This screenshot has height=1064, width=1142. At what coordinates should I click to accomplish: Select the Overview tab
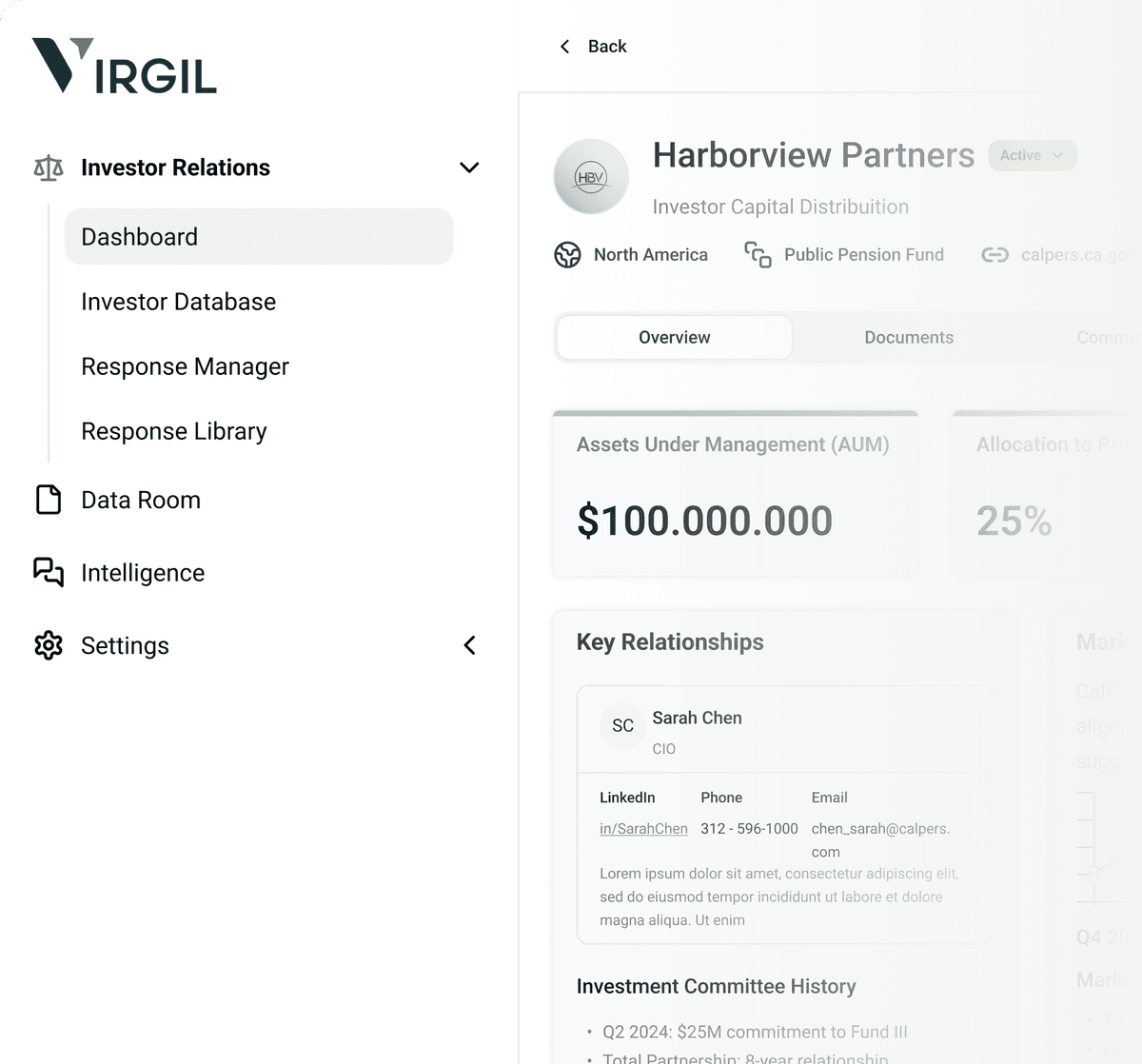pos(674,338)
